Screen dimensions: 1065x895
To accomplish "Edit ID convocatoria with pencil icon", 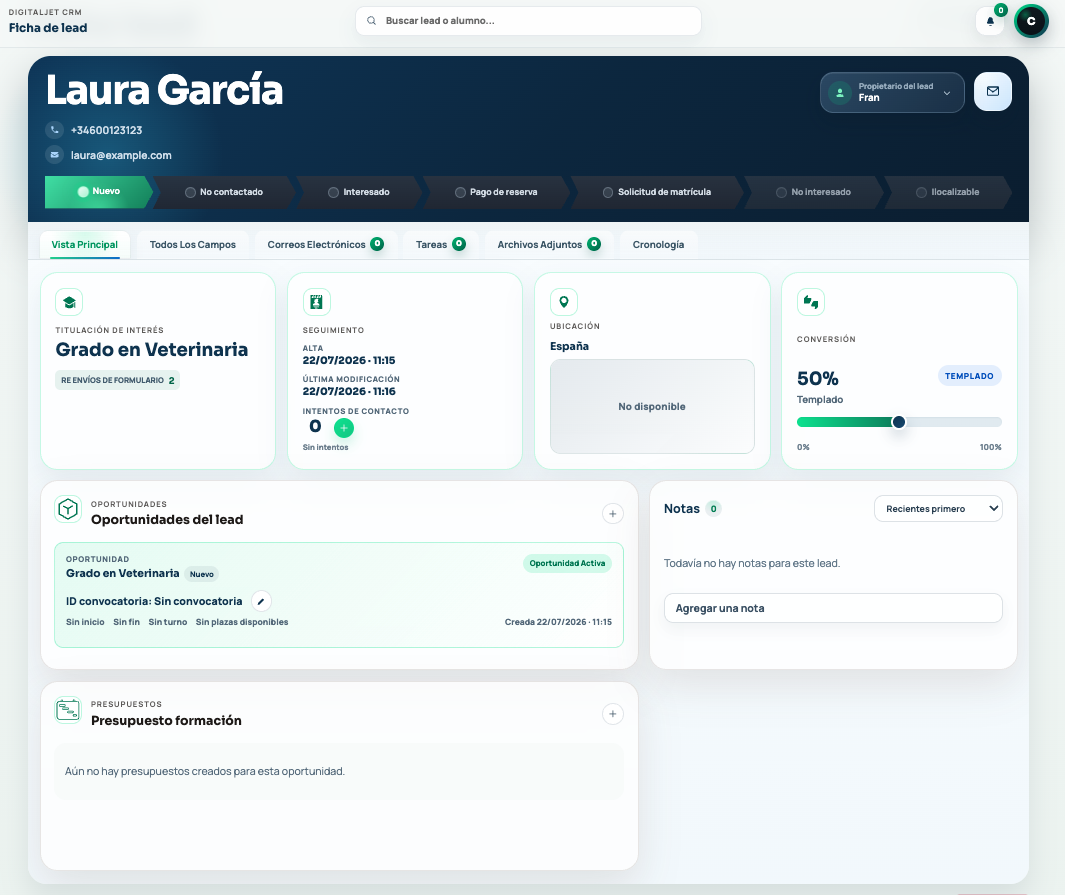I will point(261,601).
